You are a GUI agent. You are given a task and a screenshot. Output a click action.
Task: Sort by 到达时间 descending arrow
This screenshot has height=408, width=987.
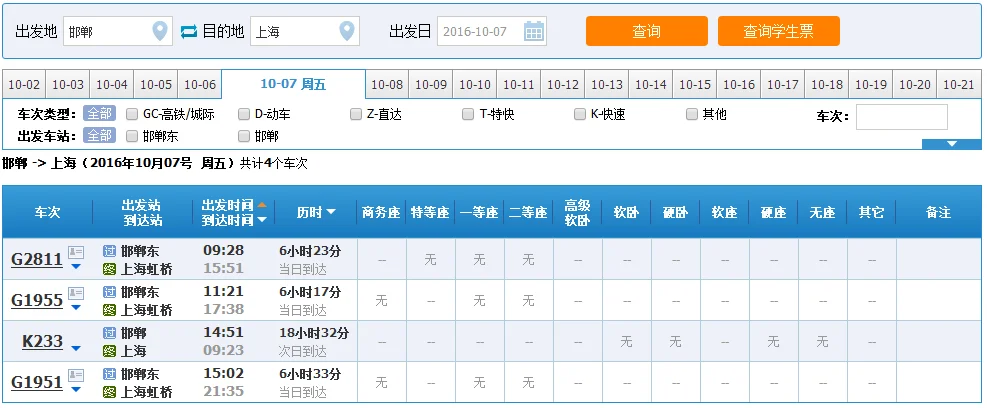point(262,220)
